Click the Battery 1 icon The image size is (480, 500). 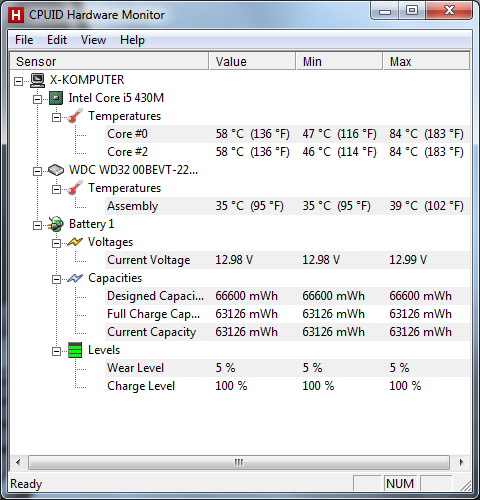pos(56,224)
